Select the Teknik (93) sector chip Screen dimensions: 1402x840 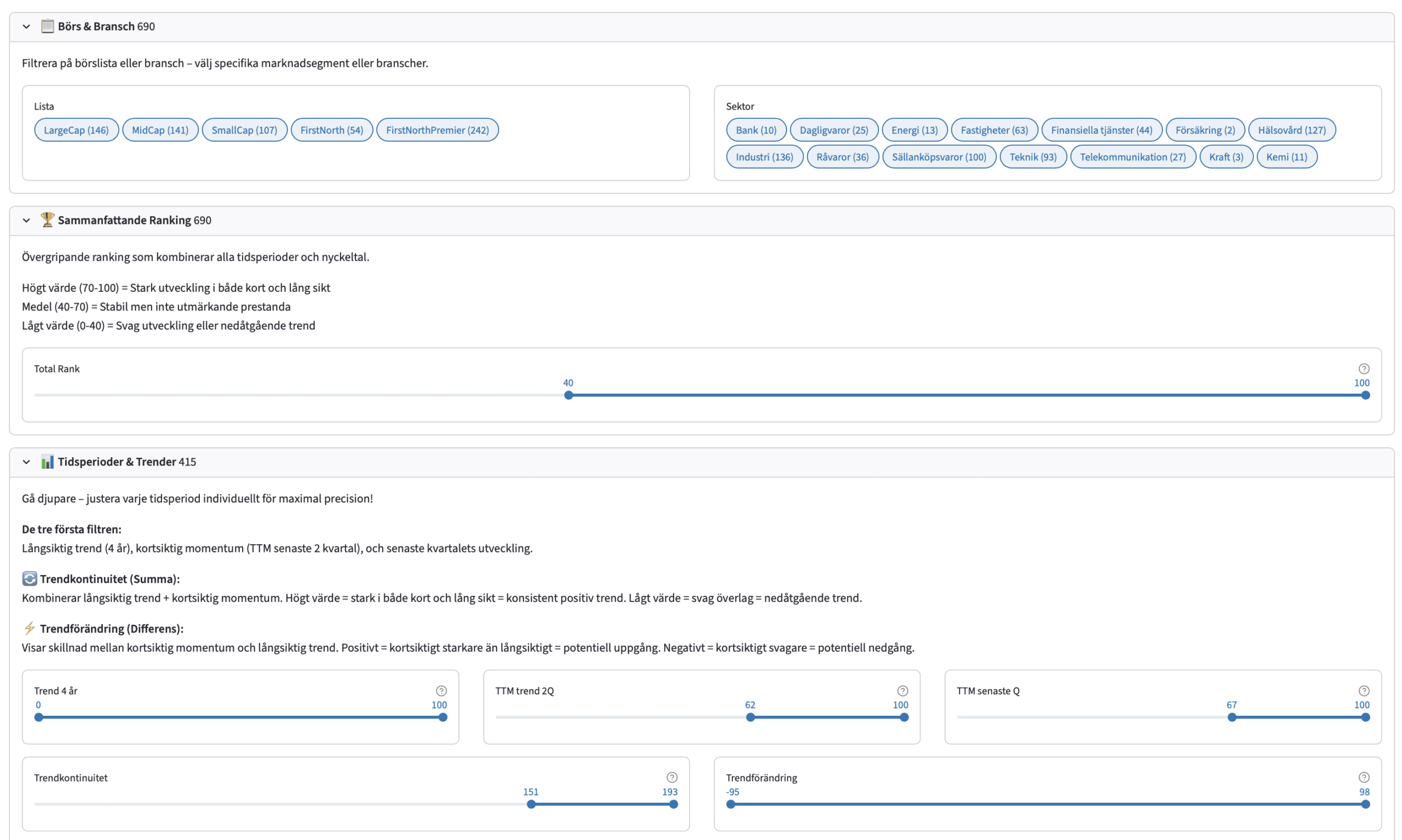(1032, 157)
